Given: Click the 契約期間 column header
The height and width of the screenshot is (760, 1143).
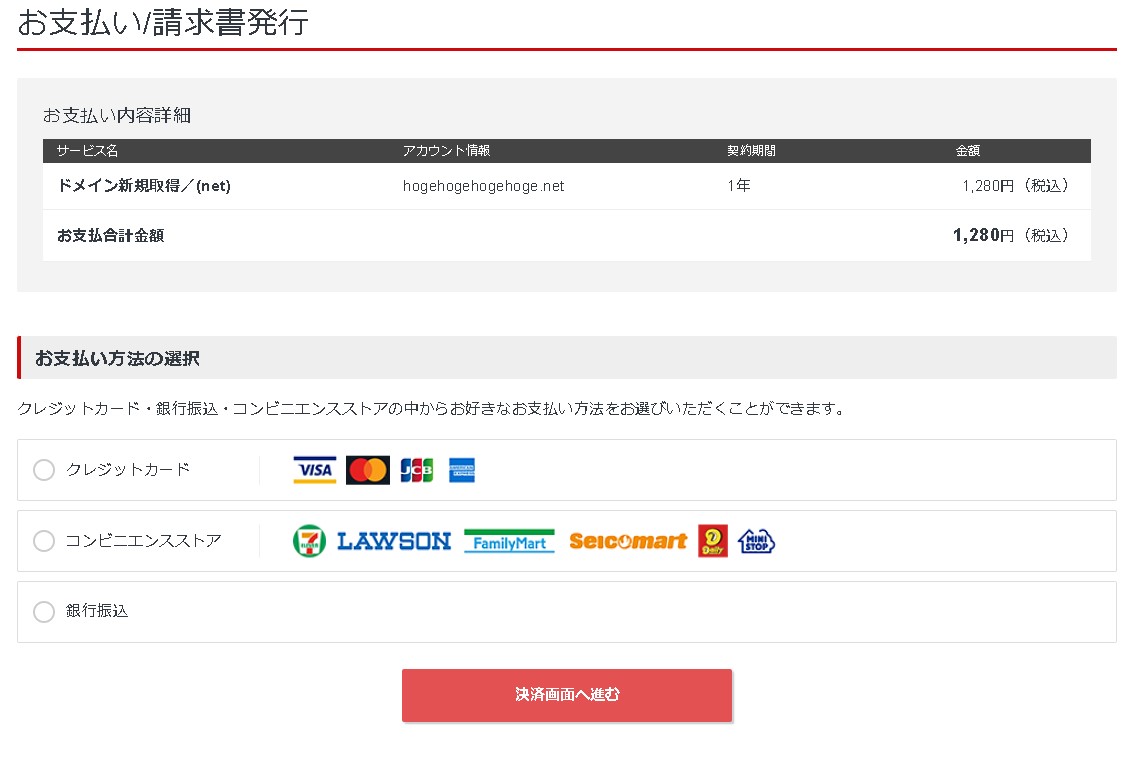Looking at the screenshot, I should click(x=751, y=151).
